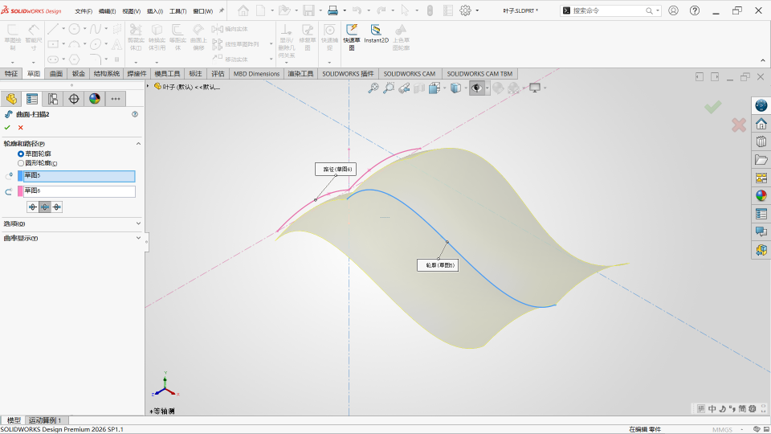Screen dimensions: 771x434
Task: Open the Options gear icon
Action: click(465, 10)
